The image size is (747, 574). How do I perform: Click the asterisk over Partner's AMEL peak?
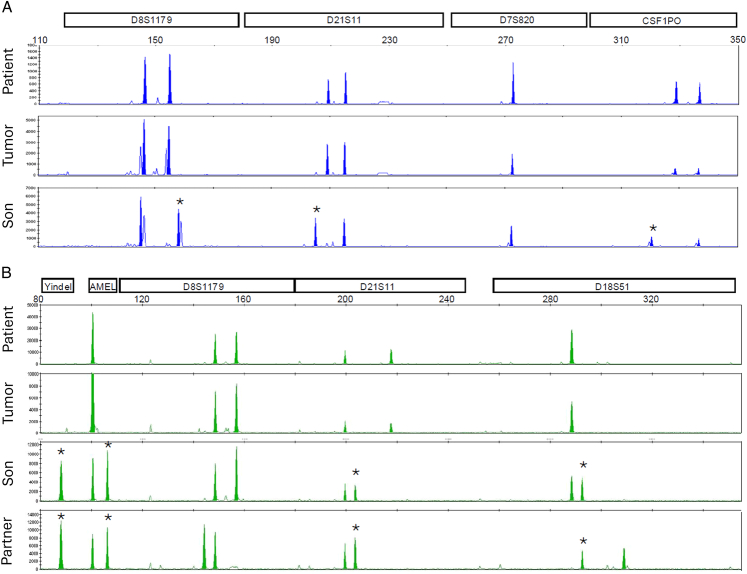click(108, 518)
